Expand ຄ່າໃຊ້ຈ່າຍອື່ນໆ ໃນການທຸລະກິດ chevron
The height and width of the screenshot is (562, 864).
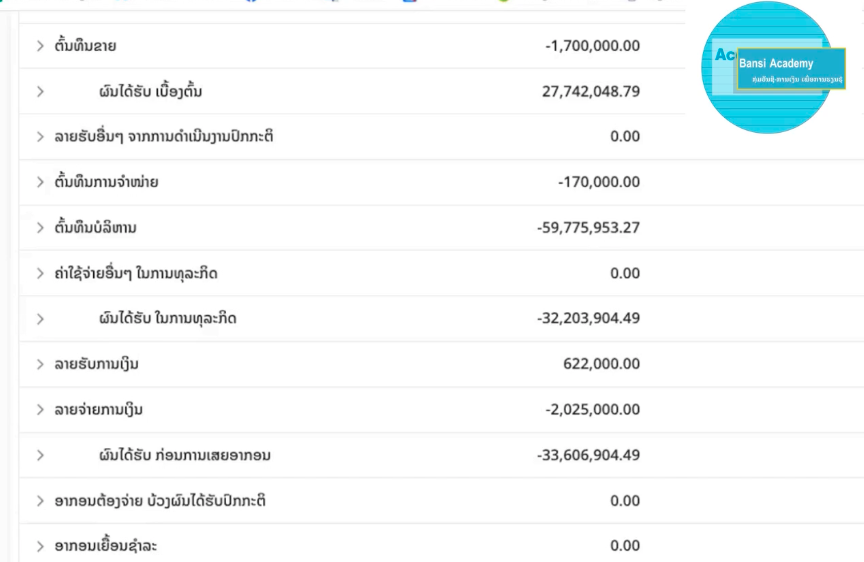[40, 273]
